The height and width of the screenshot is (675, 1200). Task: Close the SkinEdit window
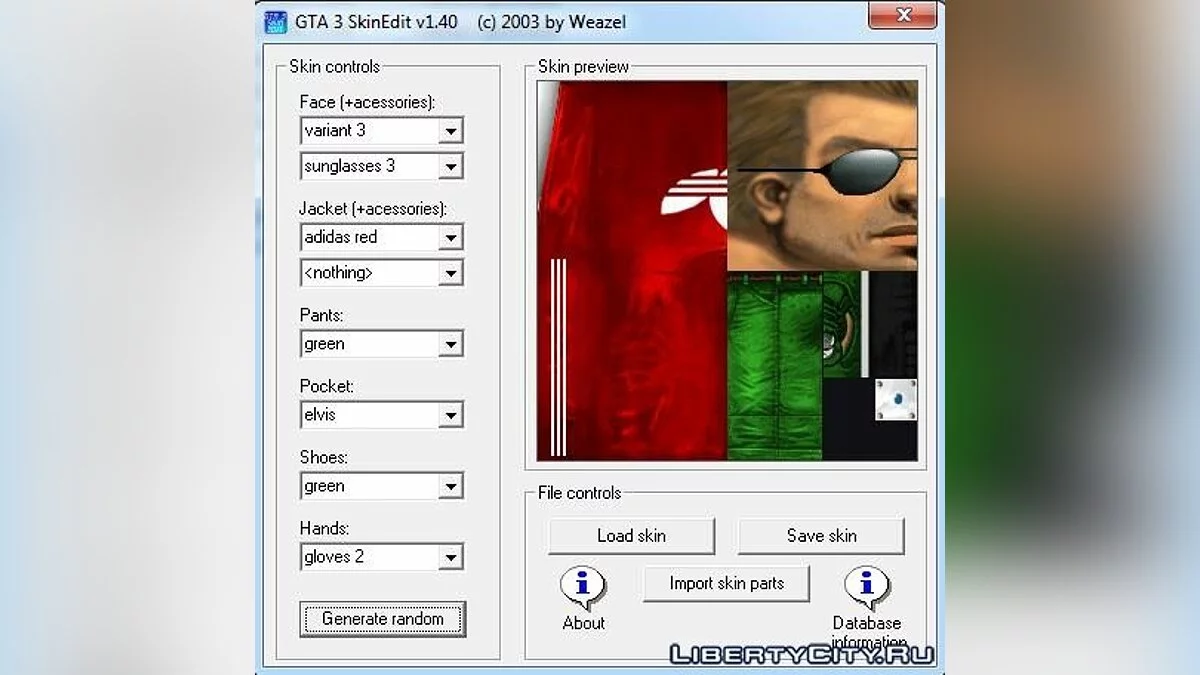tap(903, 16)
